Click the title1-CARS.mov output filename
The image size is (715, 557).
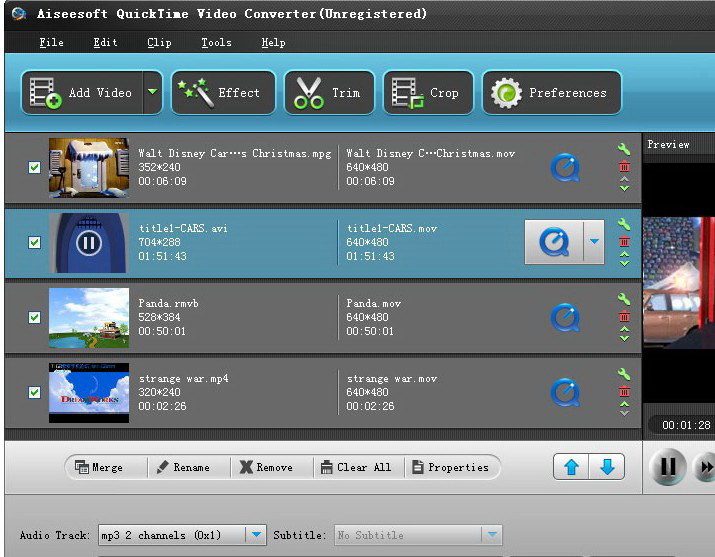pos(392,228)
